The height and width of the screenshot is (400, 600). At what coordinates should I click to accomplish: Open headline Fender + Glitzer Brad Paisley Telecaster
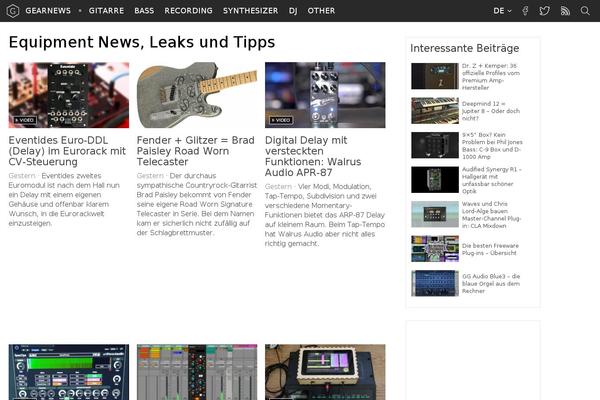click(196, 151)
